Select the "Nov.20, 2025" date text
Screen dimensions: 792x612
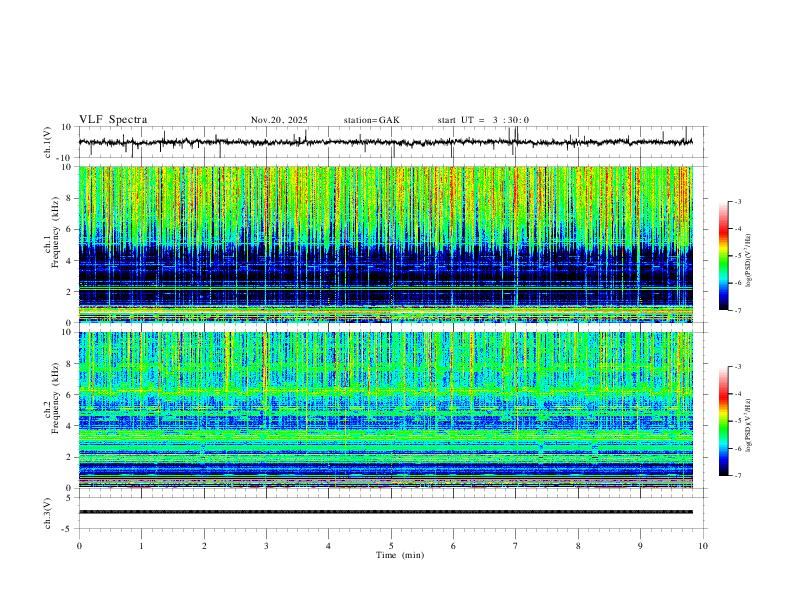(279, 120)
